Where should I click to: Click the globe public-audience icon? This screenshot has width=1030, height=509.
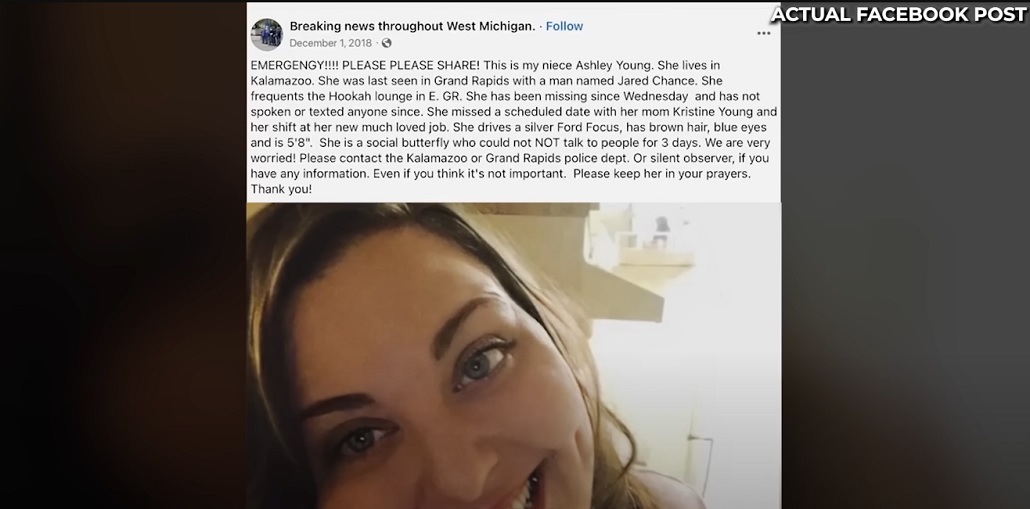coord(386,43)
